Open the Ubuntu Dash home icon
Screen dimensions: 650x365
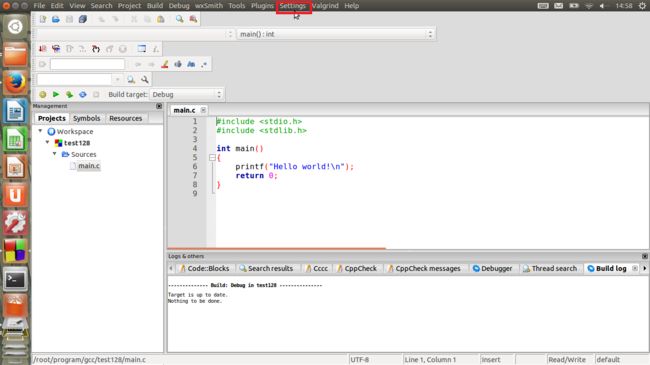15,27
